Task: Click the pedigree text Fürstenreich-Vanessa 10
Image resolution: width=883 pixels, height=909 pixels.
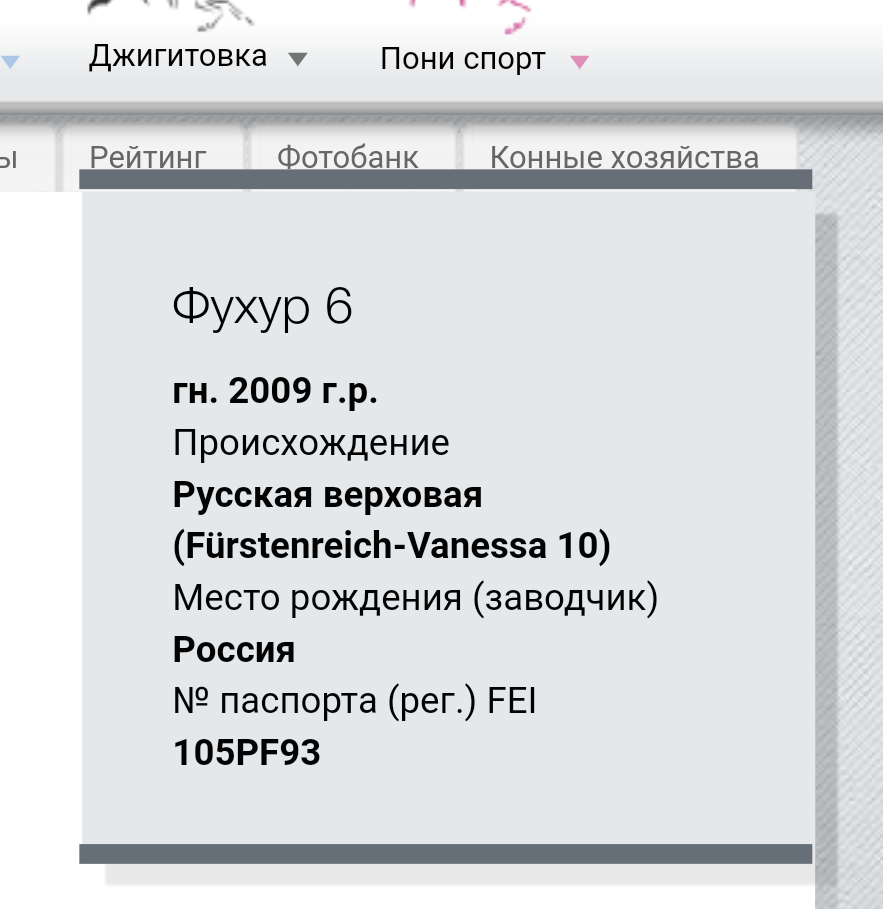Action: click(391, 546)
